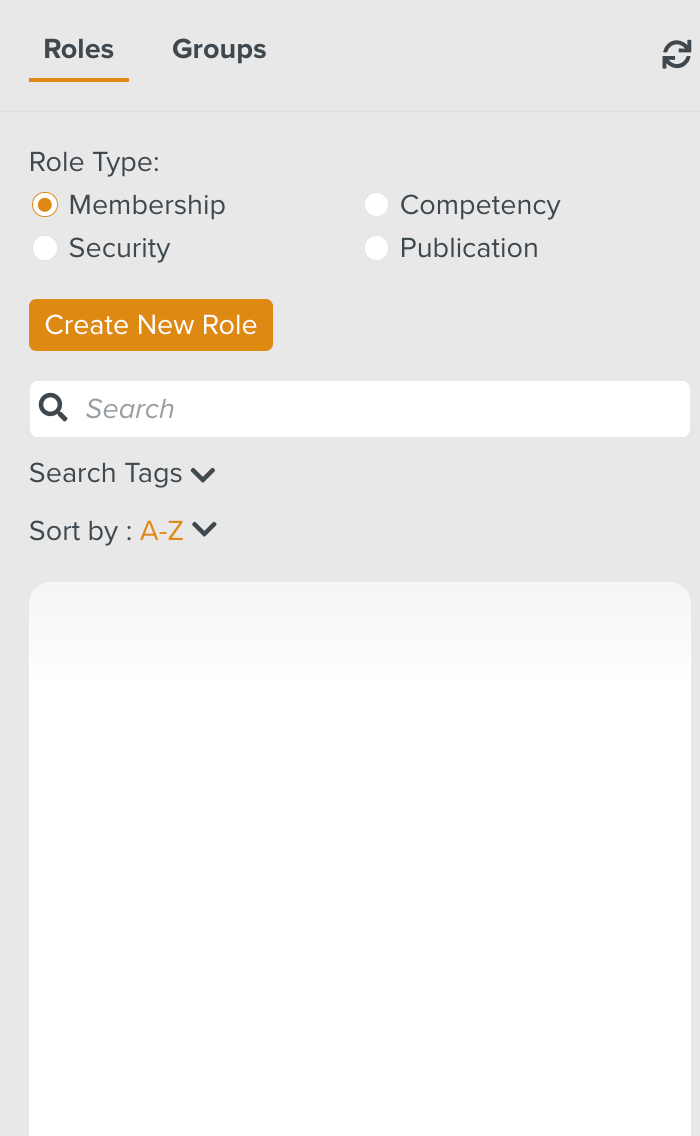Open the orange A-Z sort order dropdown
The width and height of the screenshot is (700, 1136).
click(162, 531)
